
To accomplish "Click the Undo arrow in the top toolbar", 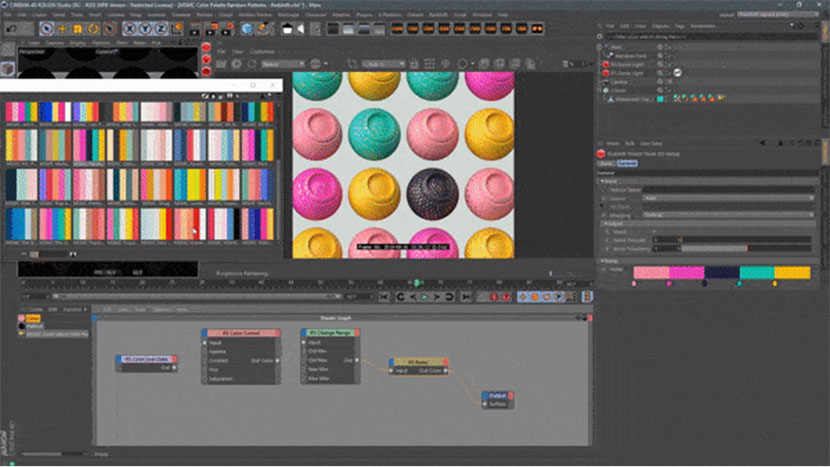I will (12, 29).
